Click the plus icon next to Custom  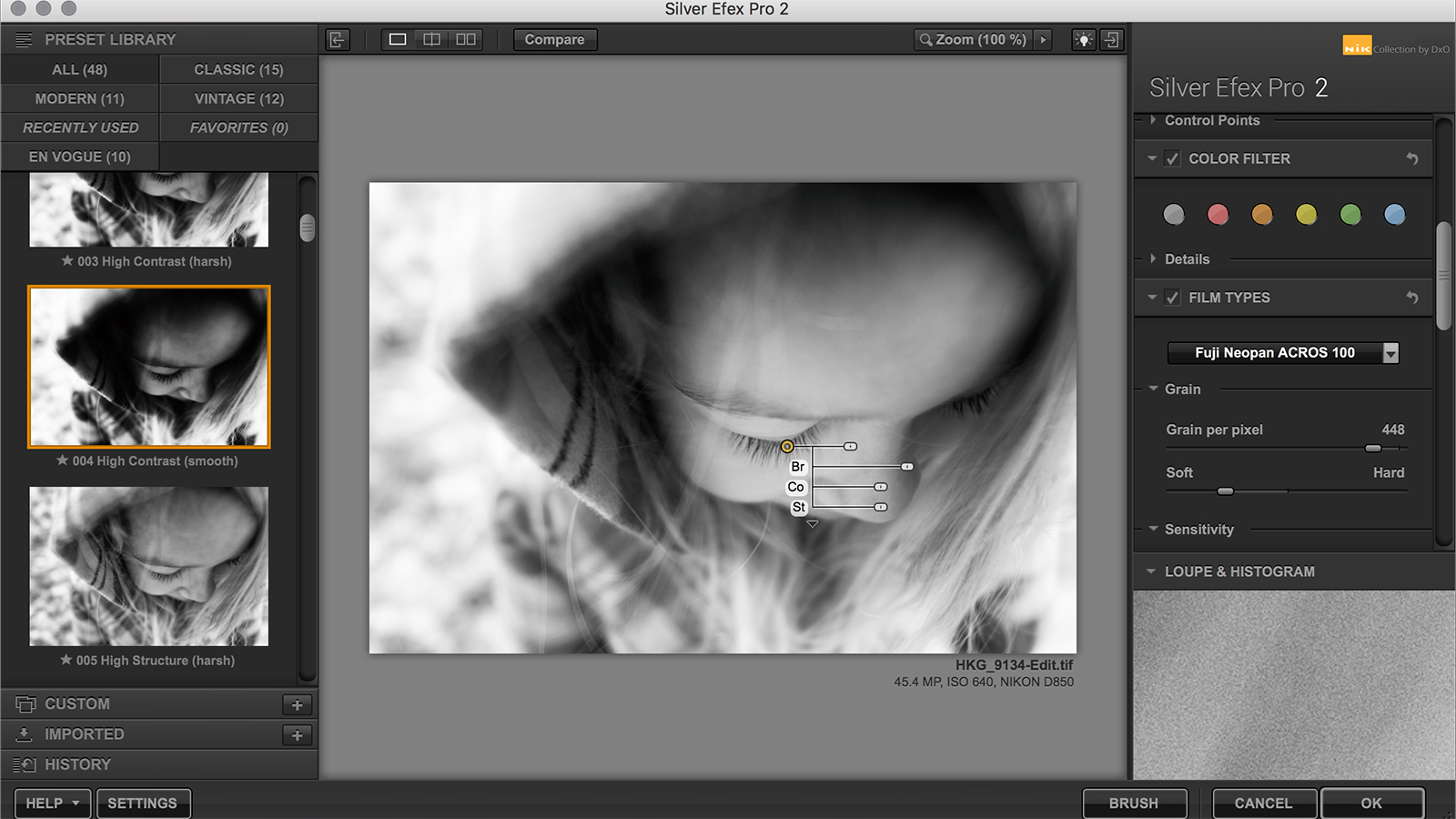297,705
